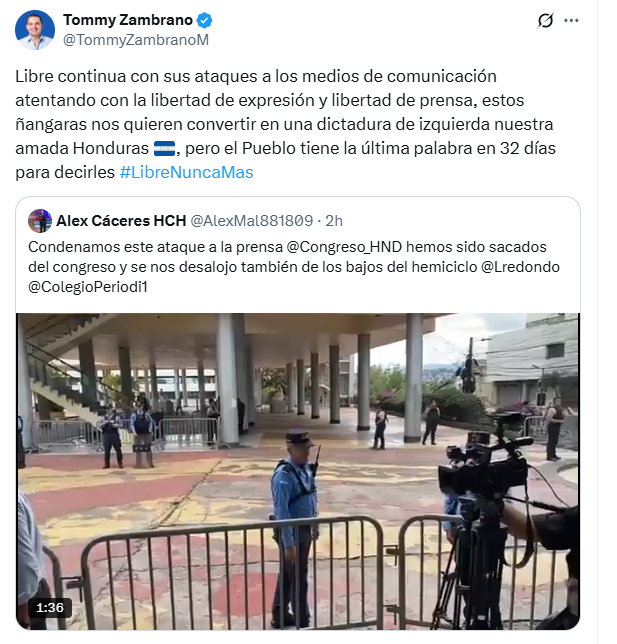Open the #LibreNuncaMas hashtag

point(186,172)
